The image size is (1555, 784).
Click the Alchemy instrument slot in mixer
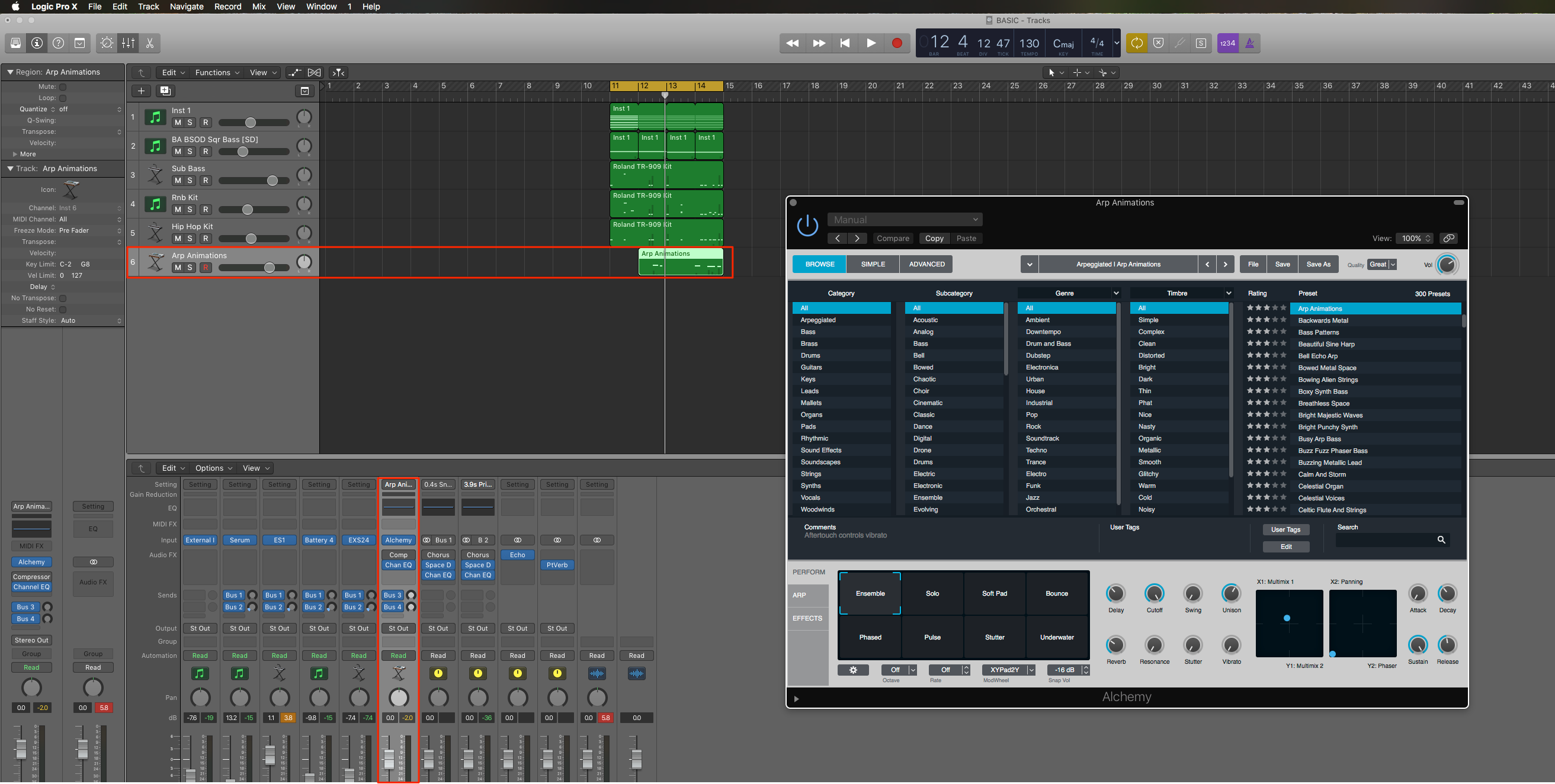(x=399, y=541)
